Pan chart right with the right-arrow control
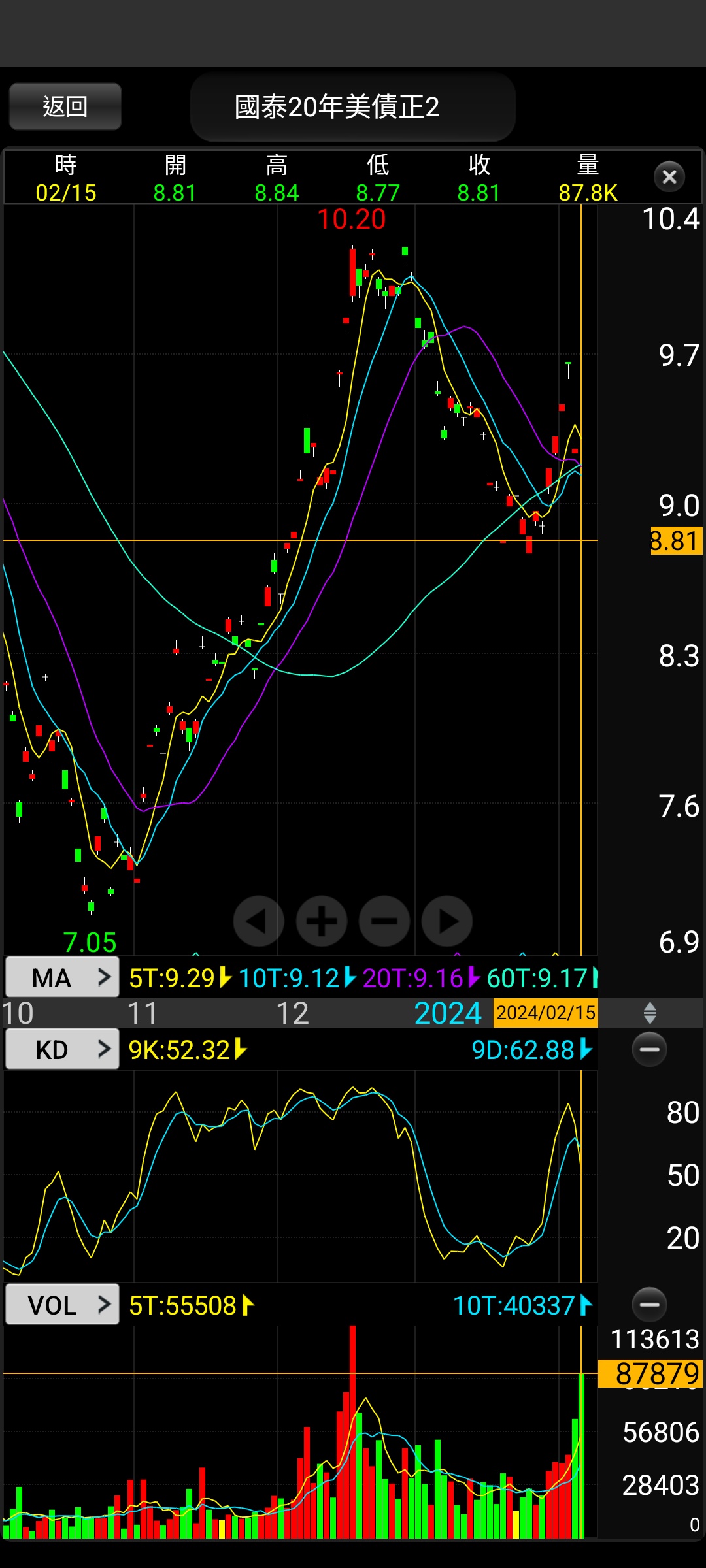 click(x=447, y=921)
